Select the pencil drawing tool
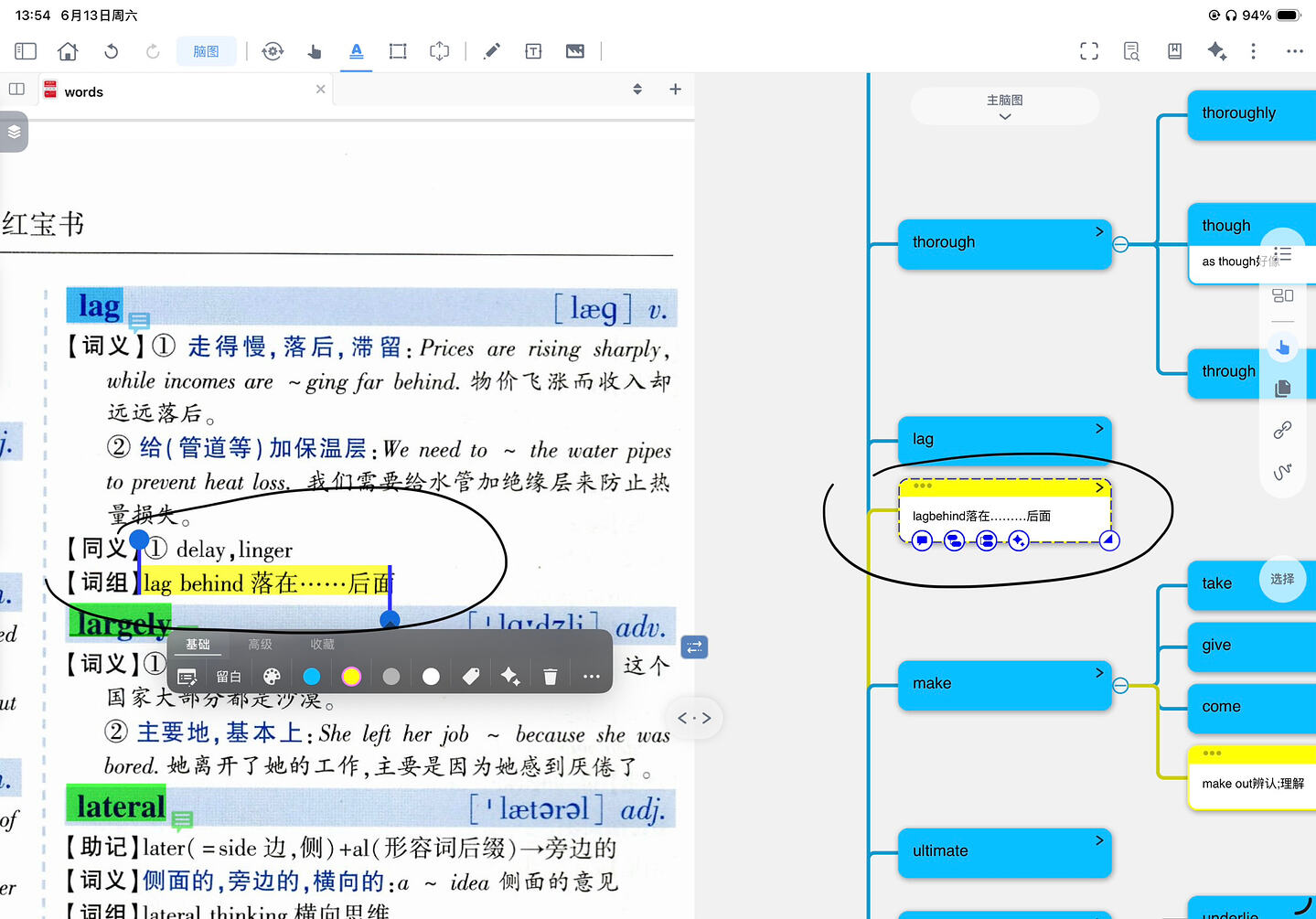Viewport: 1316px width, 919px height. pos(491,51)
